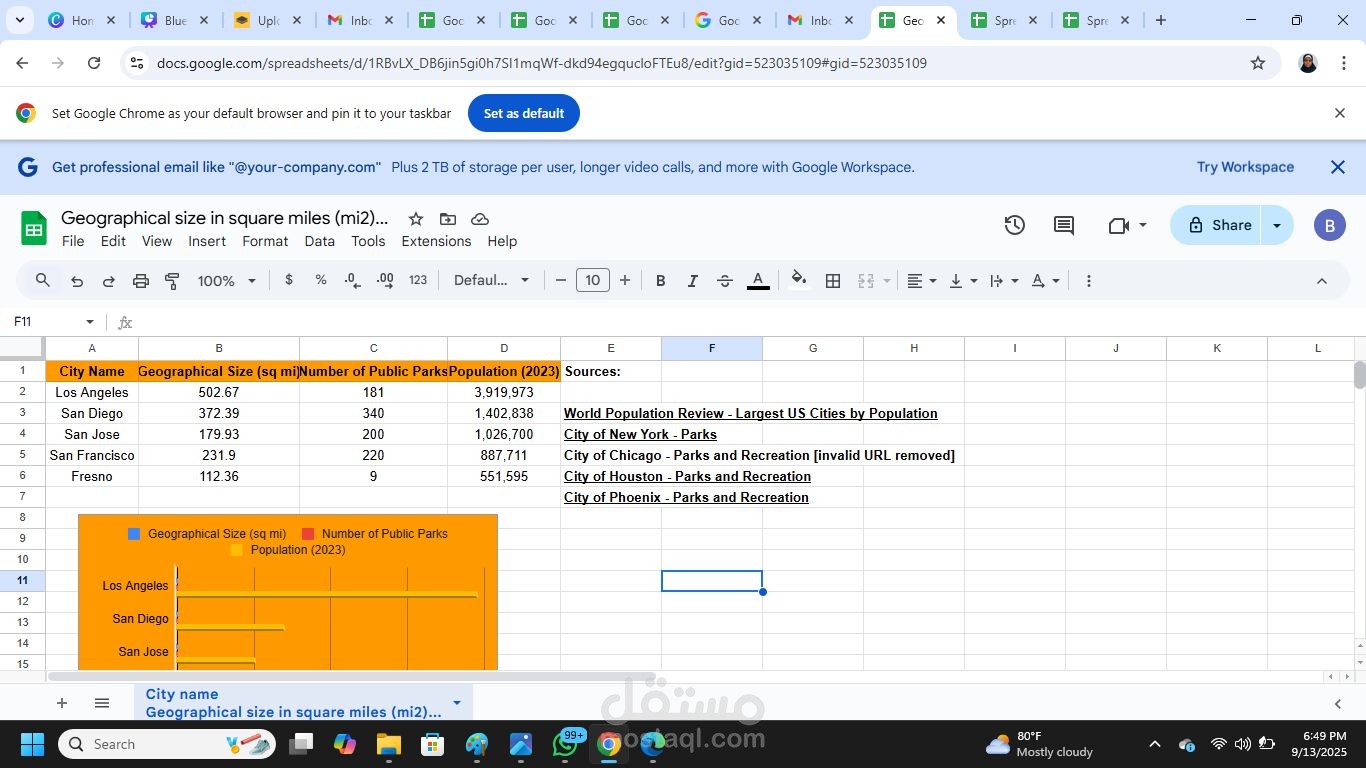Toggle strikethrough formatting

pos(725,281)
